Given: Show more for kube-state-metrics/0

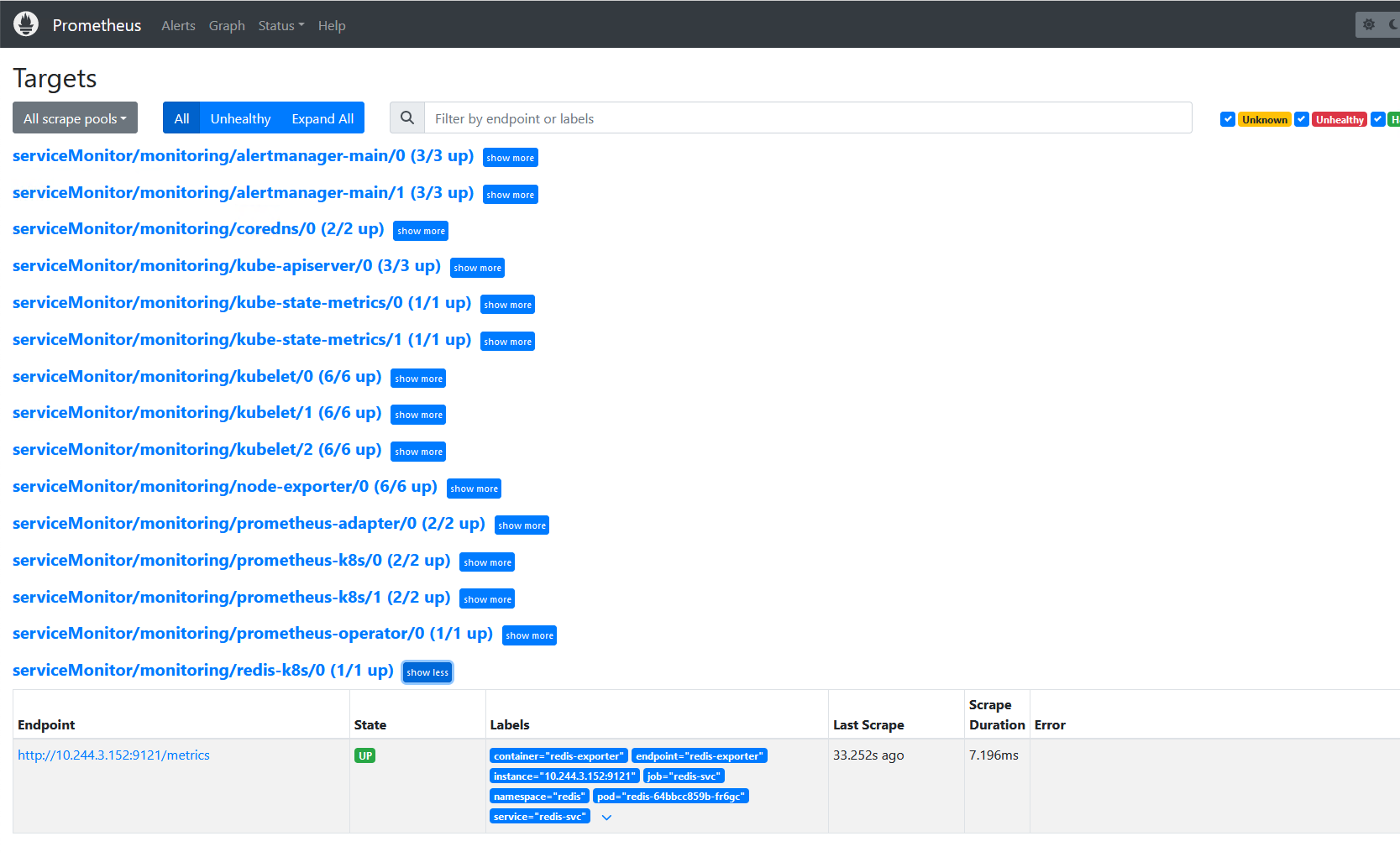Looking at the screenshot, I should click(507, 305).
